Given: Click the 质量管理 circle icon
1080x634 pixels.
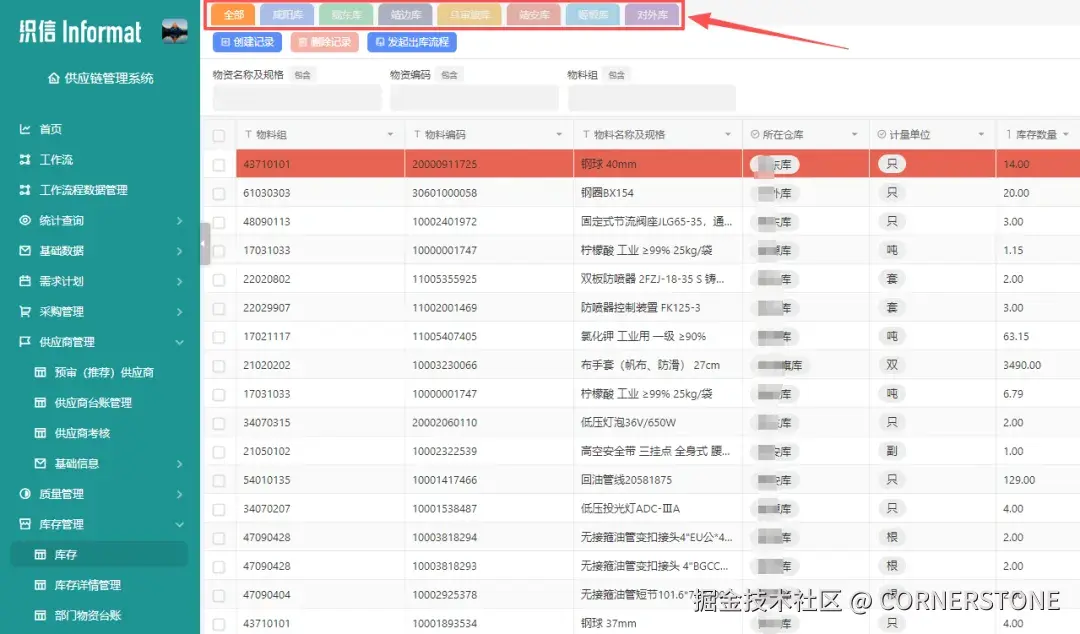Looking at the screenshot, I should (25, 493).
